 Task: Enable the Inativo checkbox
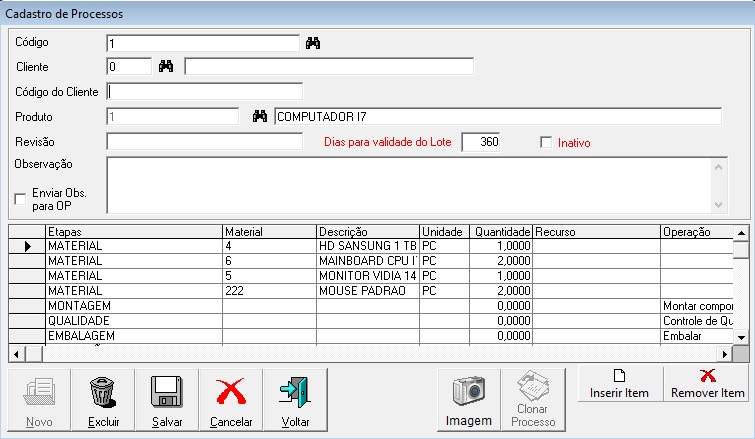[x=546, y=142]
